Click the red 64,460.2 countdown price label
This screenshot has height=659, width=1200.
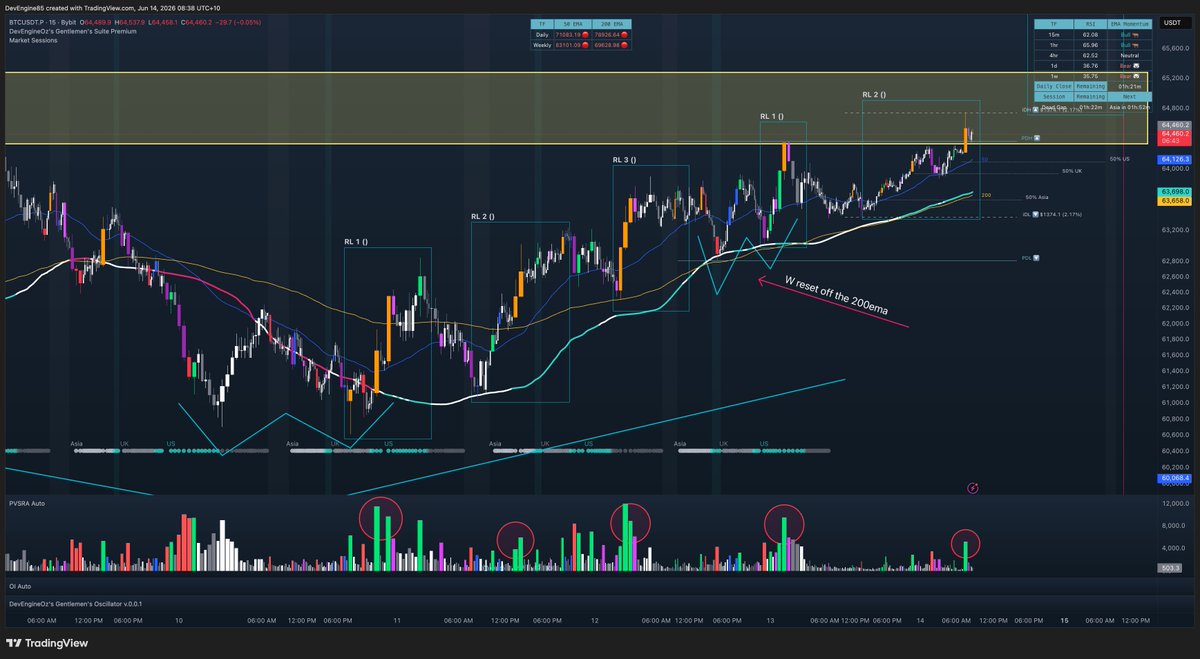click(1174, 136)
